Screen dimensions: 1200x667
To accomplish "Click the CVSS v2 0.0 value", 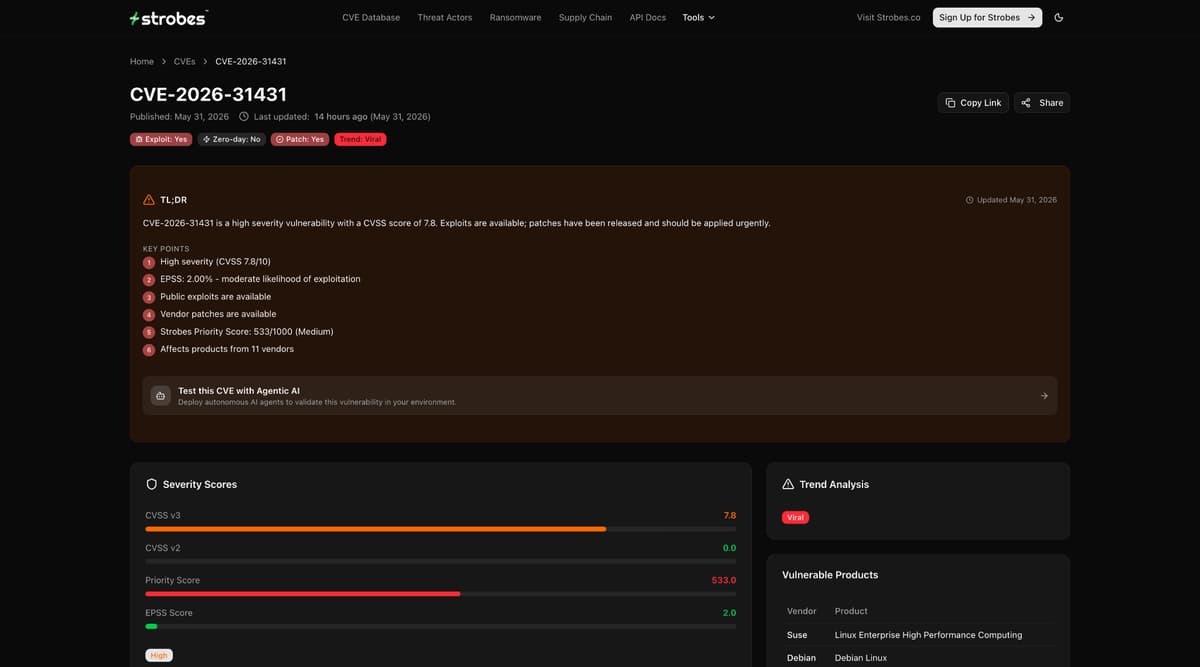I will 730,548.
